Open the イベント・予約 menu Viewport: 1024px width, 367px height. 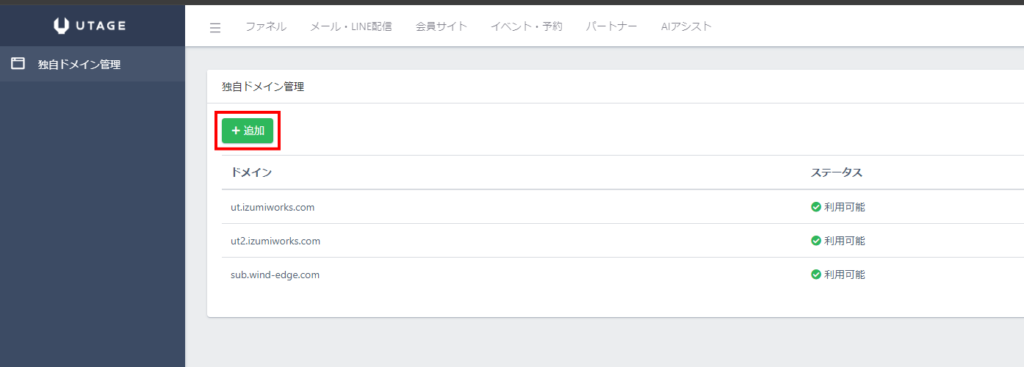click(x=526, y=27)
